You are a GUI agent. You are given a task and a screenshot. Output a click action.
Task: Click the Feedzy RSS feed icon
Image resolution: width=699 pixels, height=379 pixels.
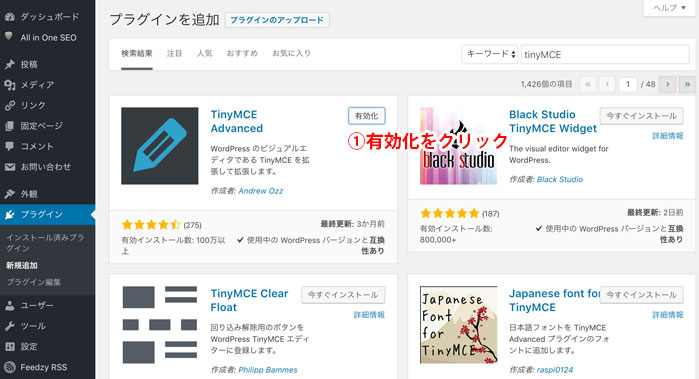(10, 367)
